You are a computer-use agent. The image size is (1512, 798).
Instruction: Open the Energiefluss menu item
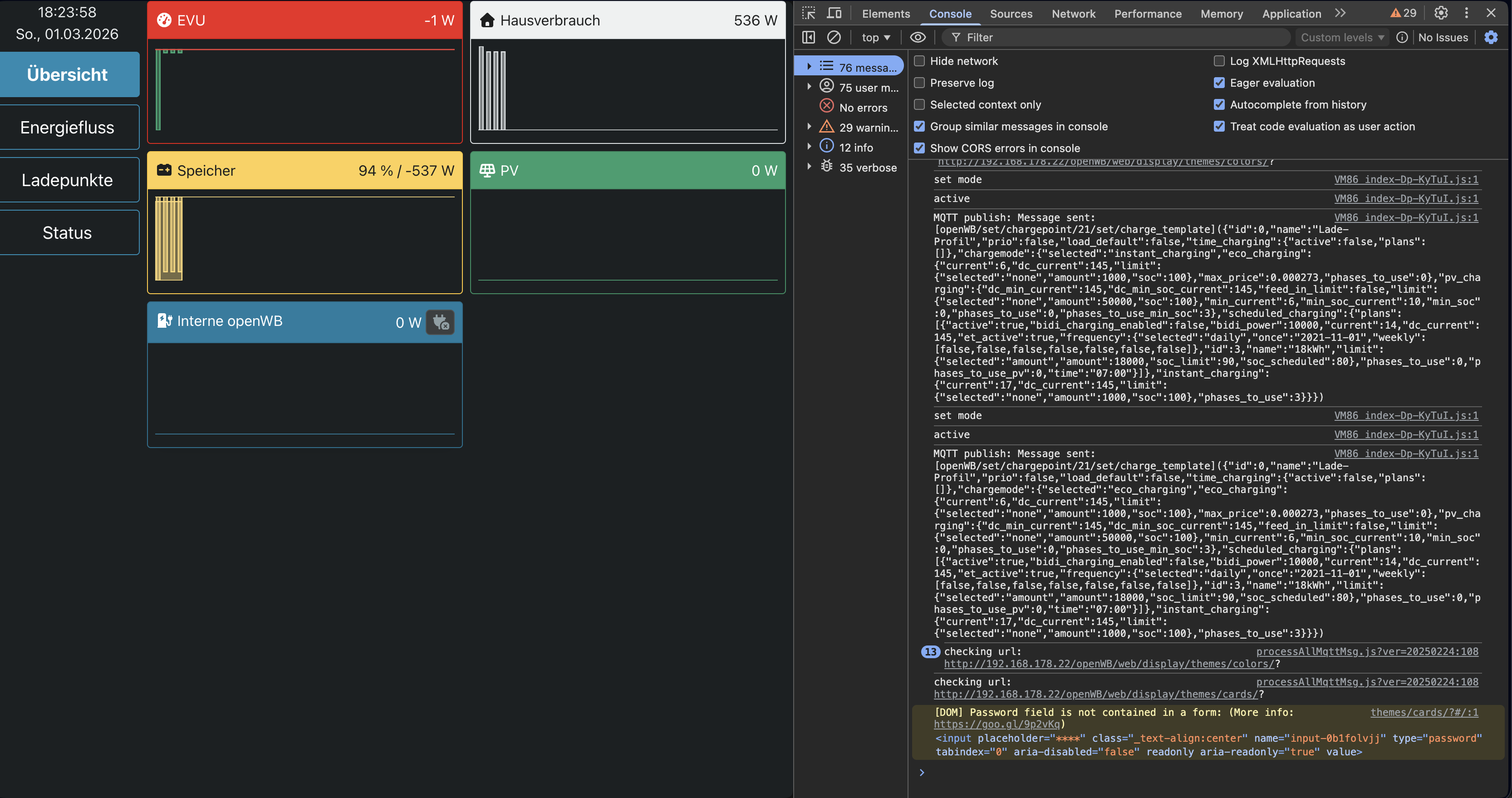pyautogui.click(x=68, y=128)
